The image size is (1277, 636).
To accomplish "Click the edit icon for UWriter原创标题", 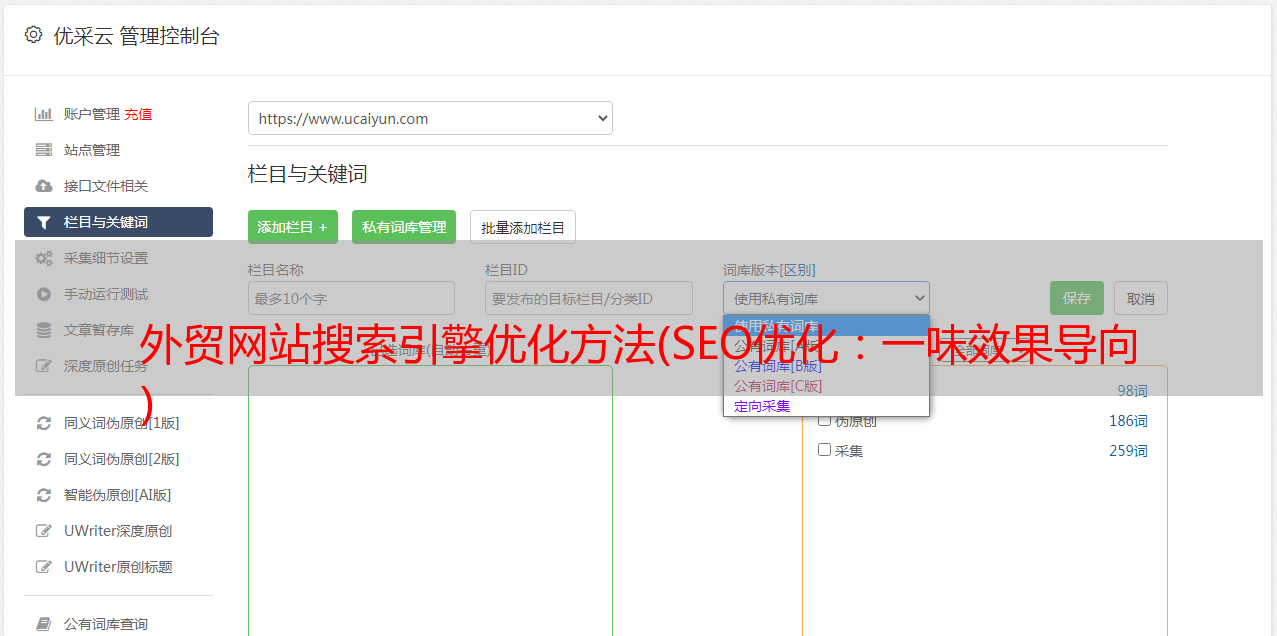I will (x=43, y=567).
